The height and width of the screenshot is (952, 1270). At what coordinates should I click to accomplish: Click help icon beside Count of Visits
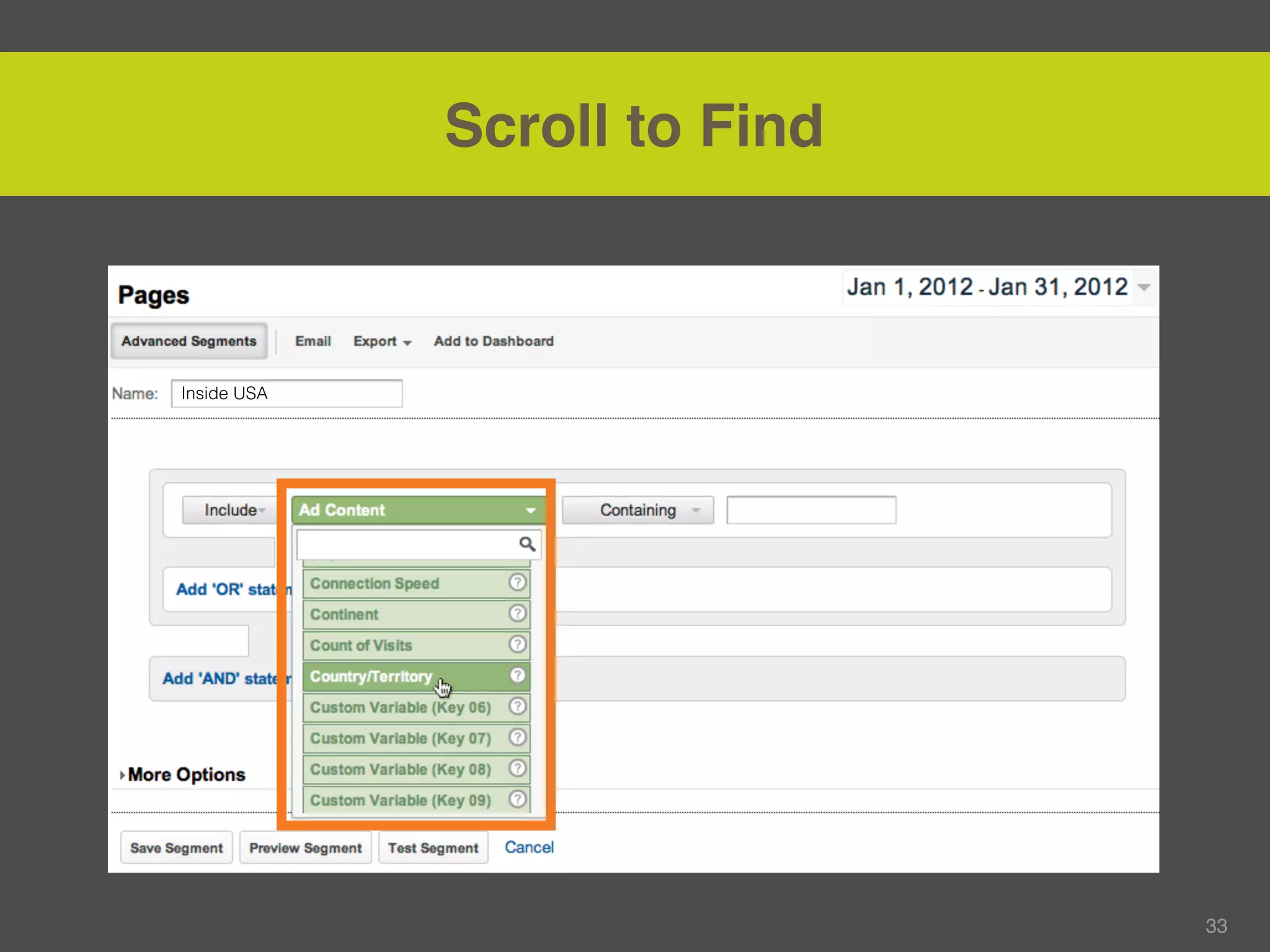[x=517, y=645]
